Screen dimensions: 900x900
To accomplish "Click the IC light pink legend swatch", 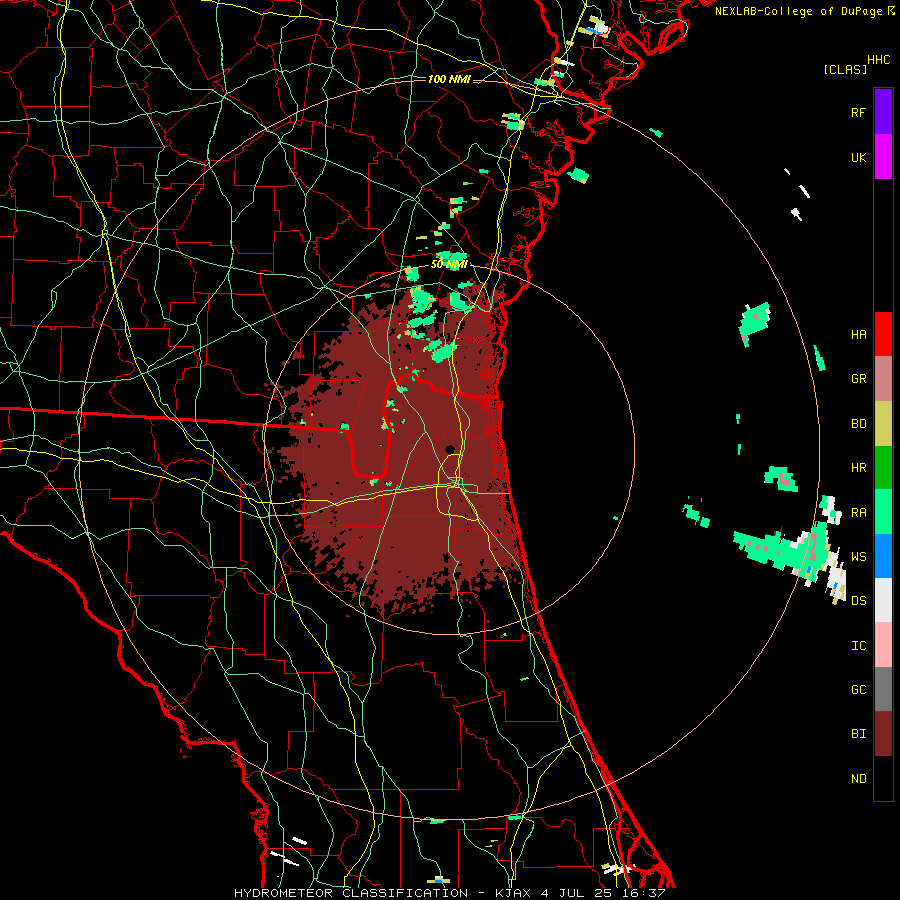I will click(883, 645).
